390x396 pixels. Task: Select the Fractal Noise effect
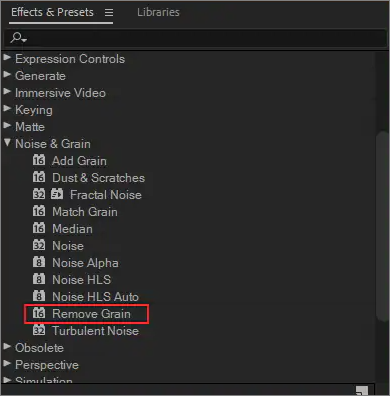pyautogui.click(x=106, y=195)
